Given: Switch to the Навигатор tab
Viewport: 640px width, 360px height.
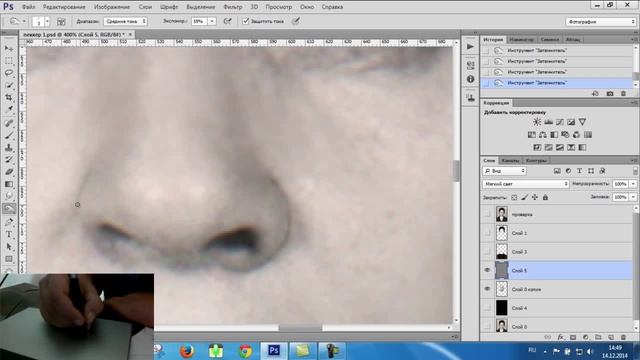Looking at the screenshot, I should tap(522, 40).
